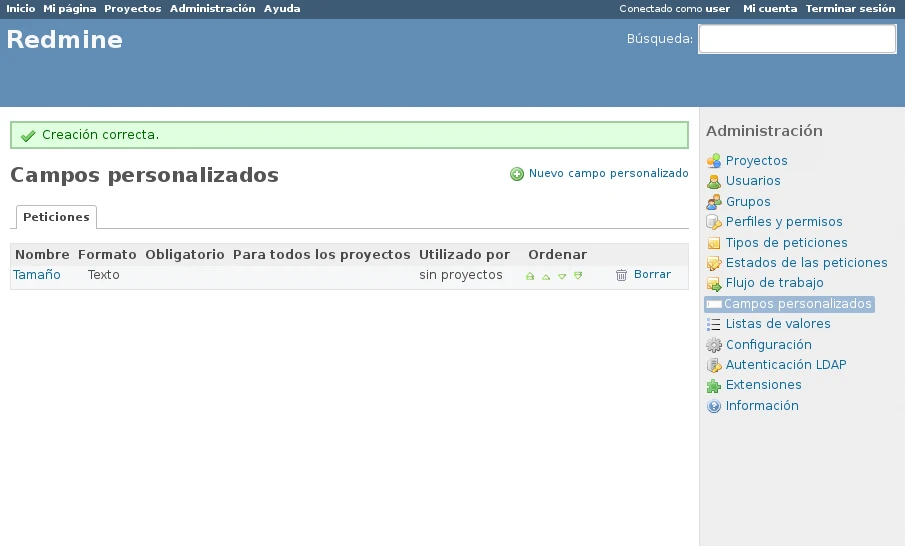Image resolution: width=905 pixels, height=546 pixels.
Task: Open Usuarios from the administration sidebar
Action: (x=752, y=181)
